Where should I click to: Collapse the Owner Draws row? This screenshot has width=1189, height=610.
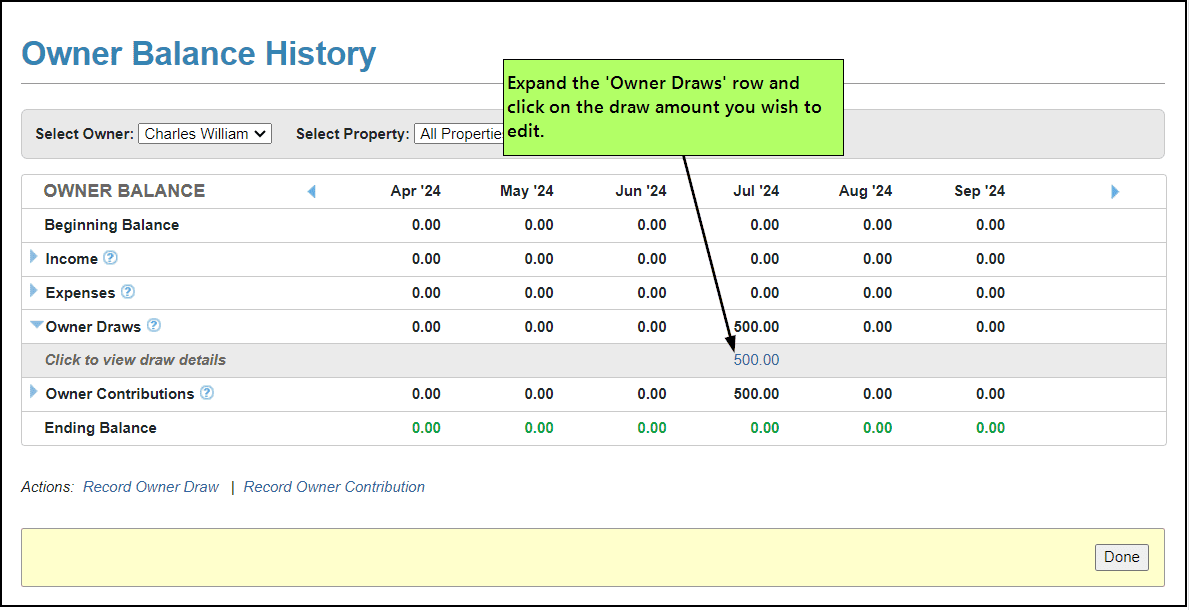pos(36,325)
